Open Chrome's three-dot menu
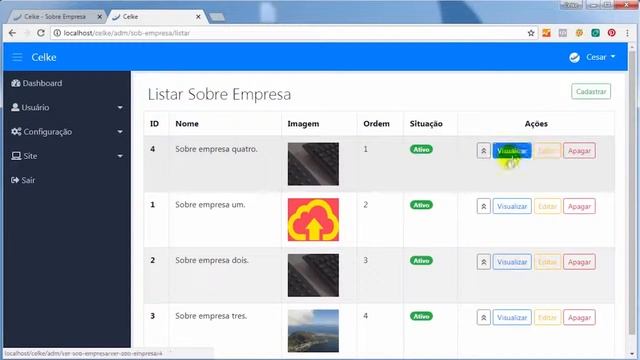The image size is (640, 360). click(x=627, y=33)
